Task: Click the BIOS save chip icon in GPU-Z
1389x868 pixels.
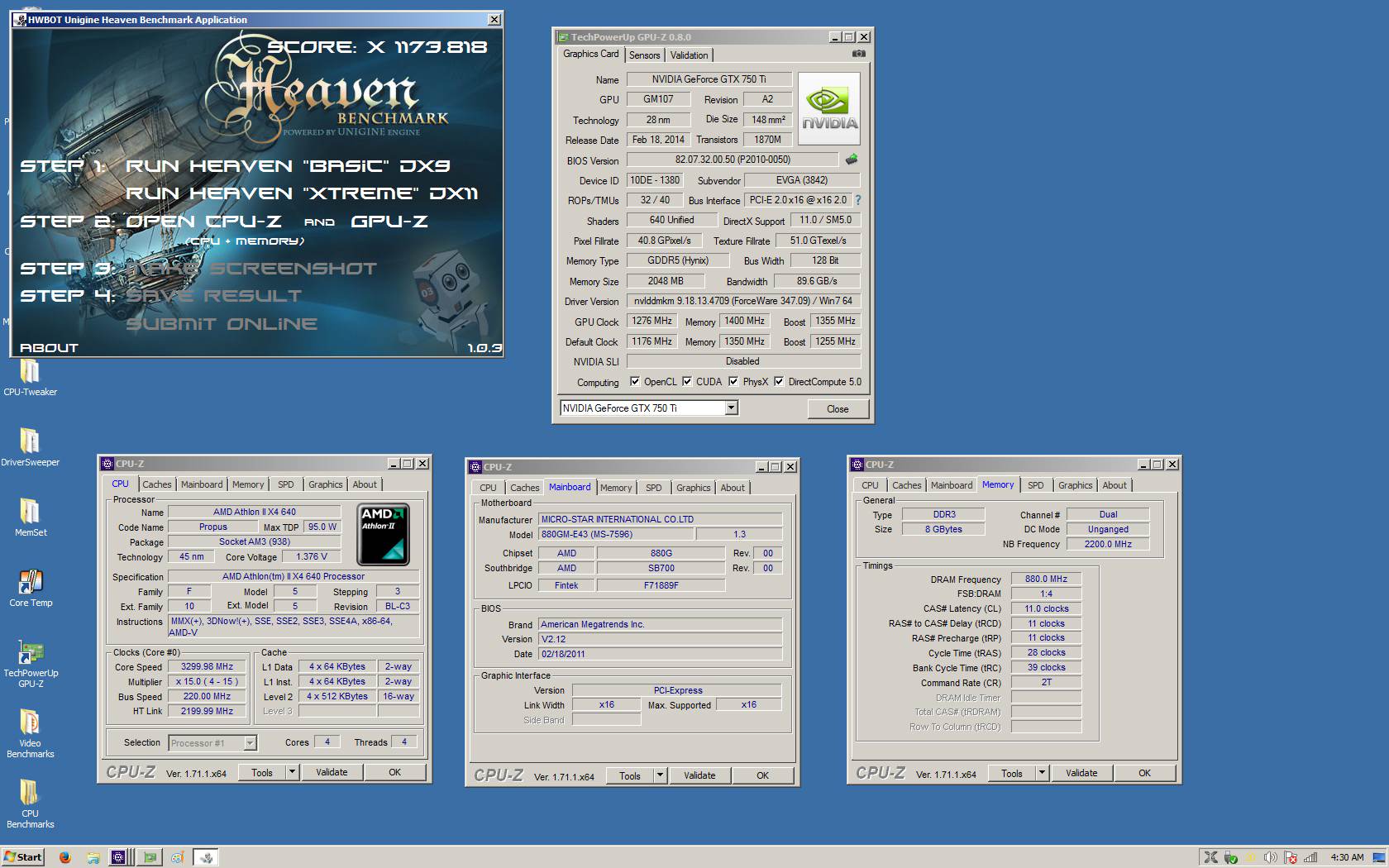Action: coord(852,160)
